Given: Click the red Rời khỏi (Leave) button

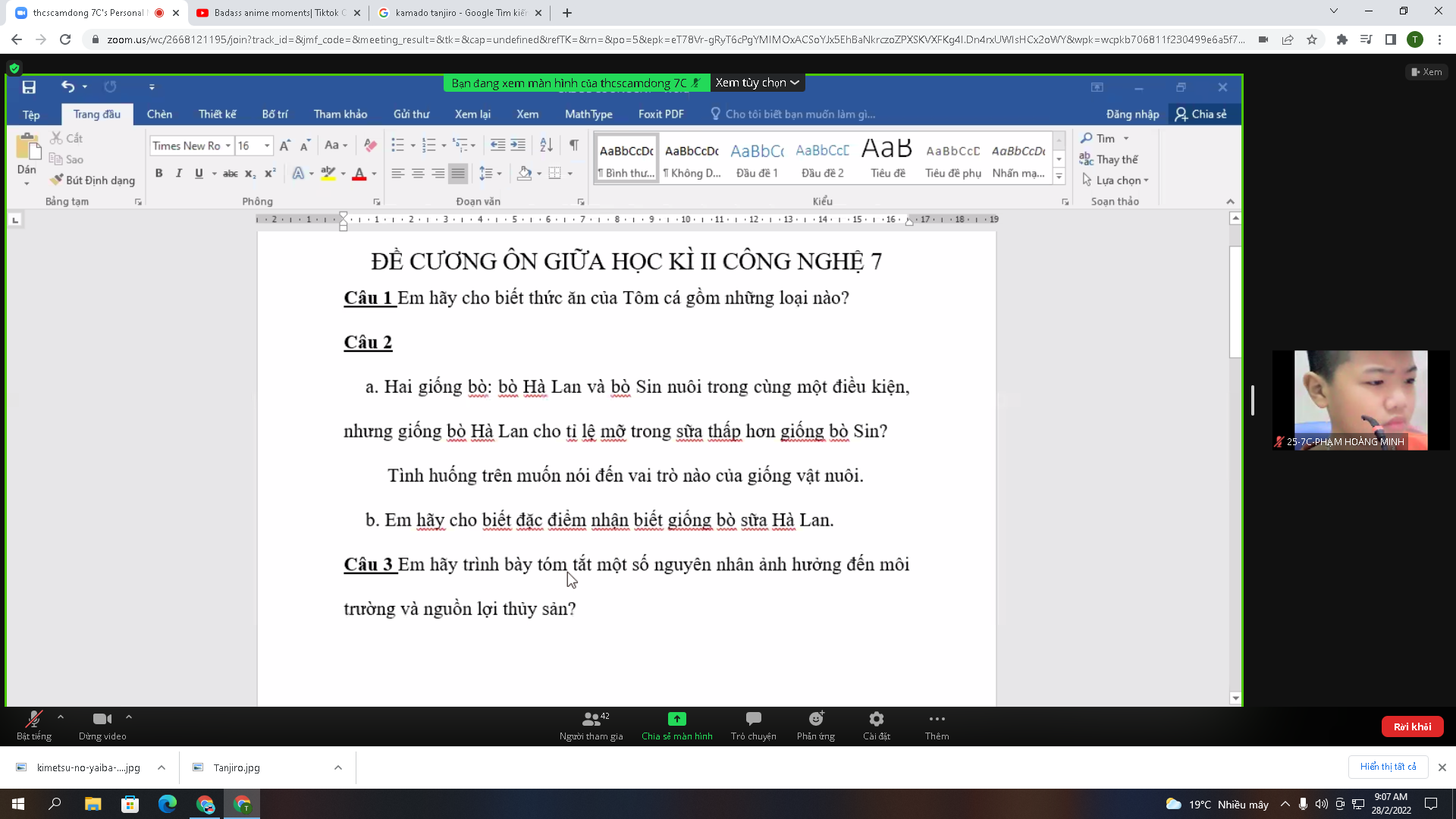Looking at the screenshot, I should click(x=1412, y=726).
